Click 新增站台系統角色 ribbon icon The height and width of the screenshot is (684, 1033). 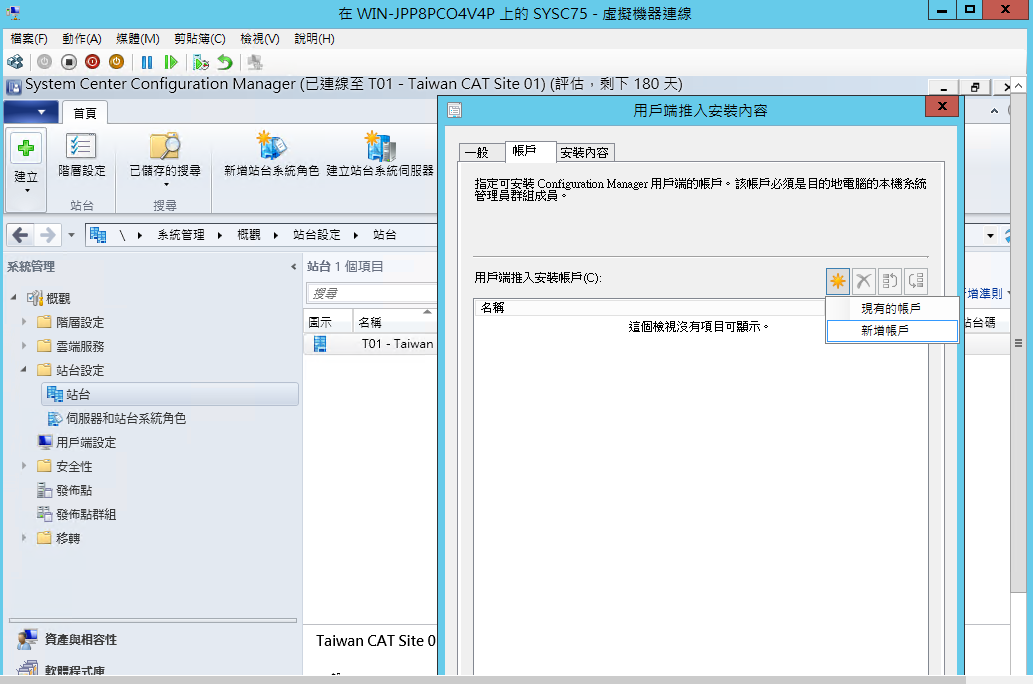point(271,156)
